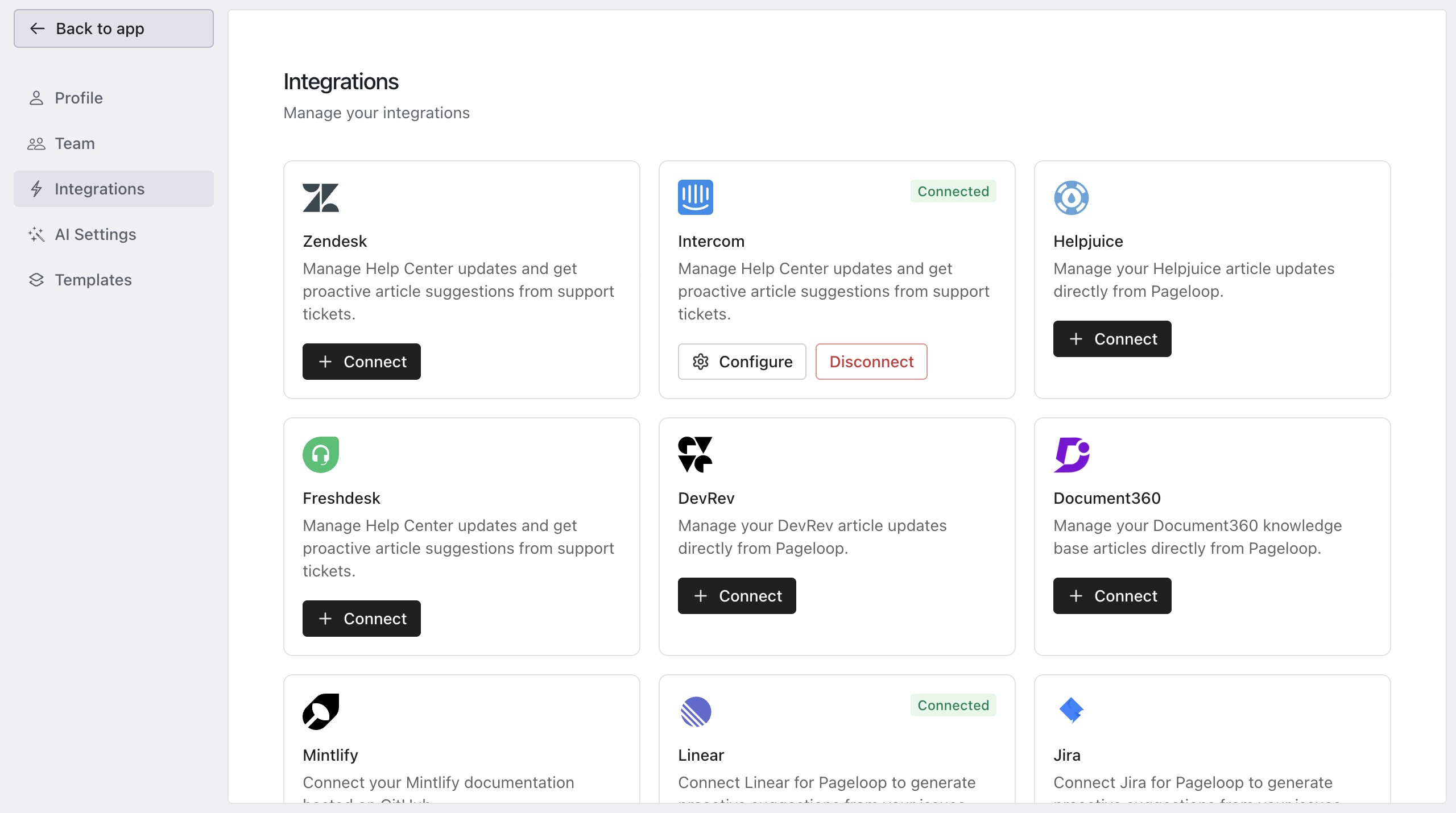This screenshot has width=1456, height=813.
Task: Click the Linear logo icon
Action: tap(696, 712)
